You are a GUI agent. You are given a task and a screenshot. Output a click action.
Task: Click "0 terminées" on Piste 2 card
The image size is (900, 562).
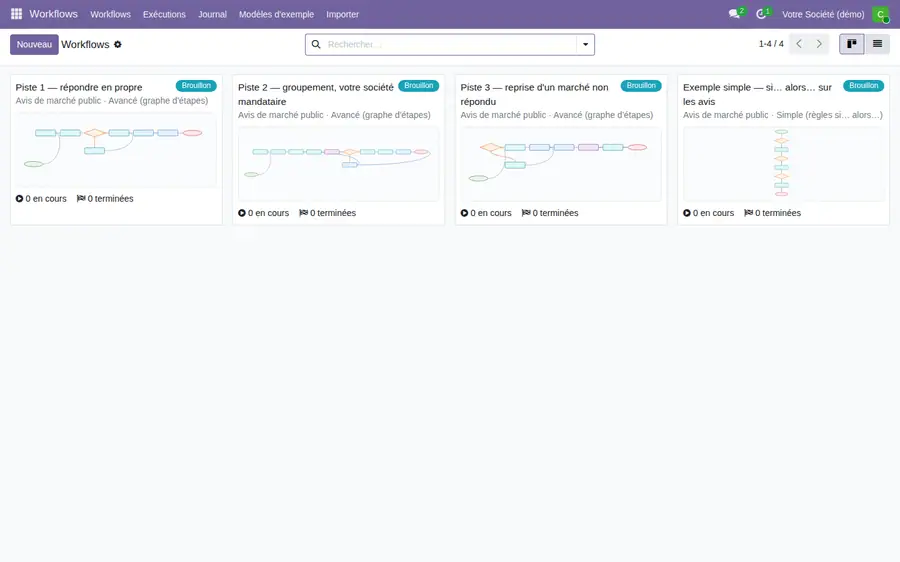click(x=333, y=213)
